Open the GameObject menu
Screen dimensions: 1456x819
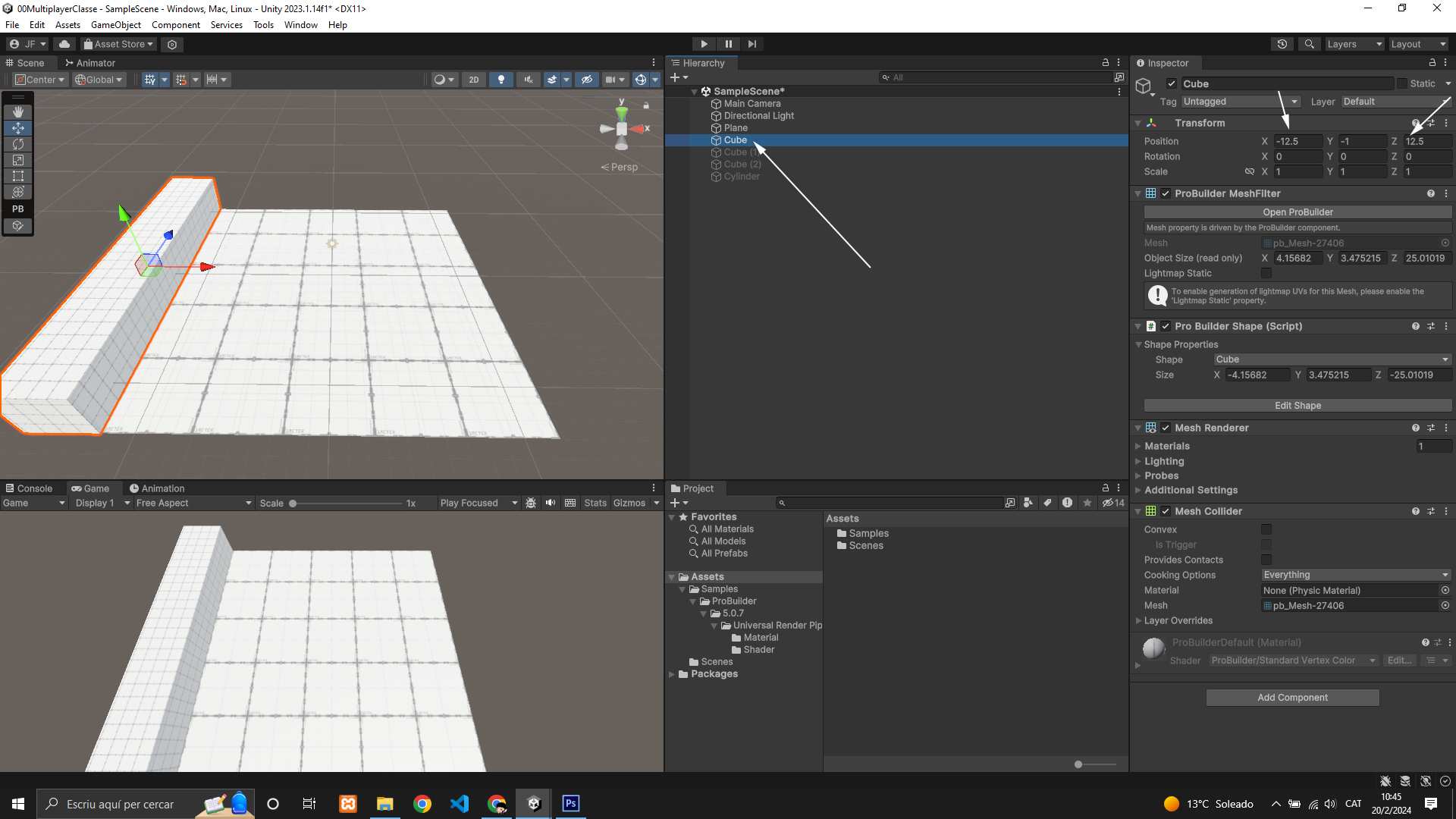click(115, 24)
